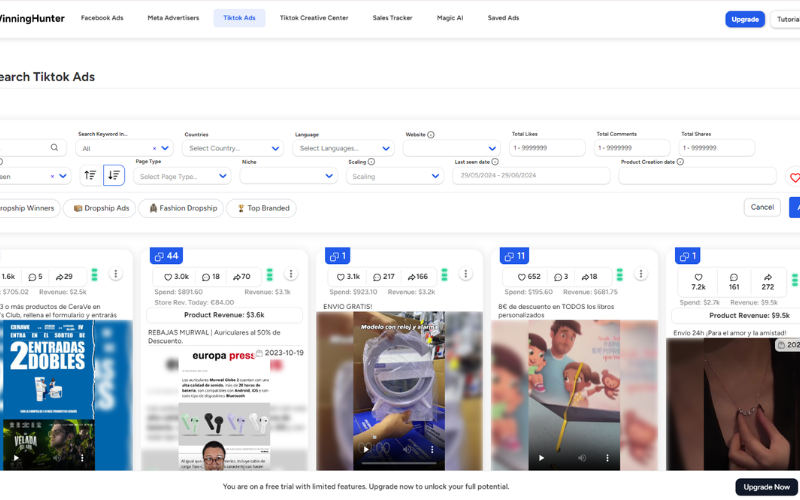Click the Upgrade Now banner button
This screenshot has height=500, width=800.
click(766, 487)
